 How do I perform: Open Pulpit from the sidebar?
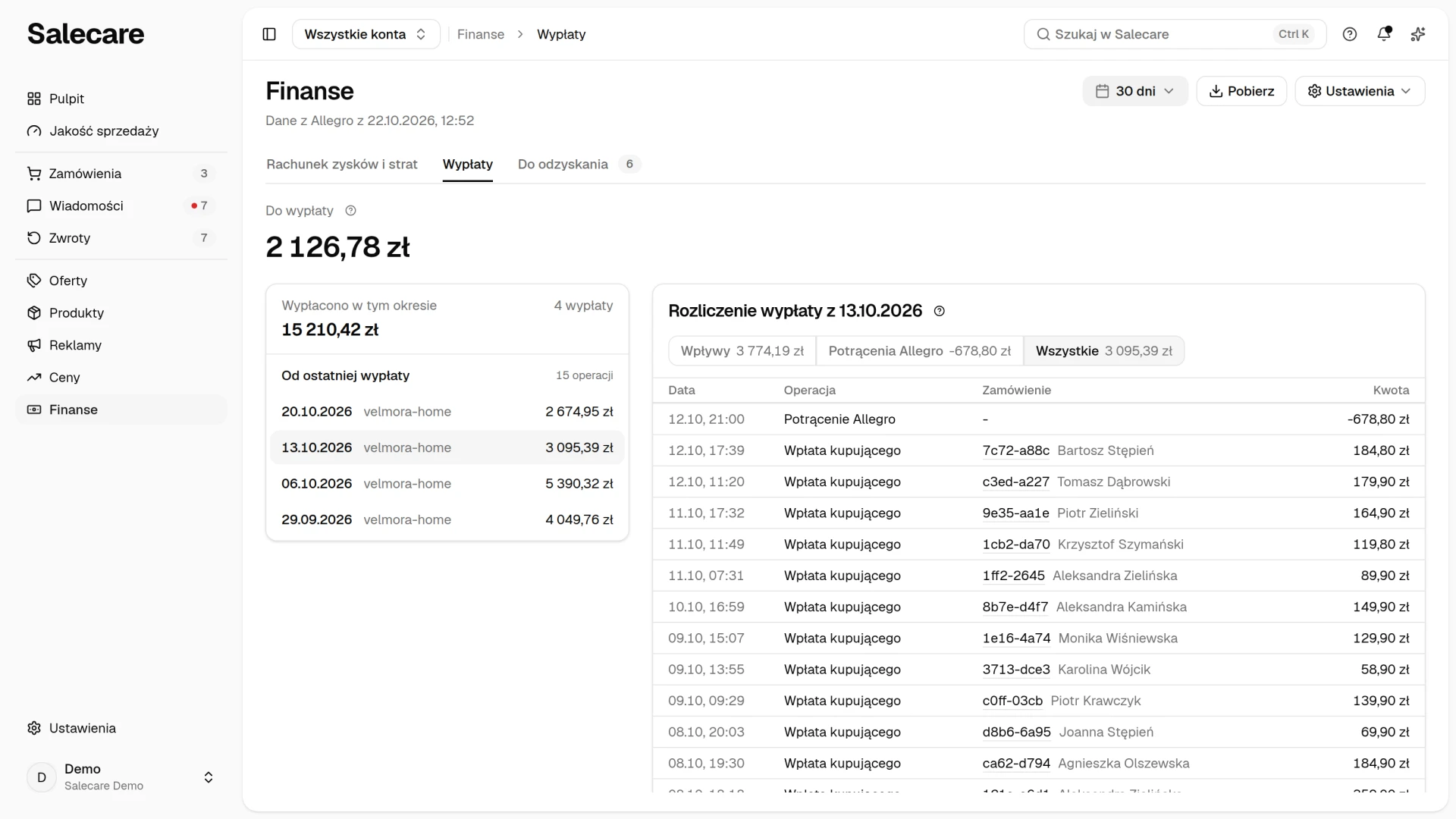[121, 99]
